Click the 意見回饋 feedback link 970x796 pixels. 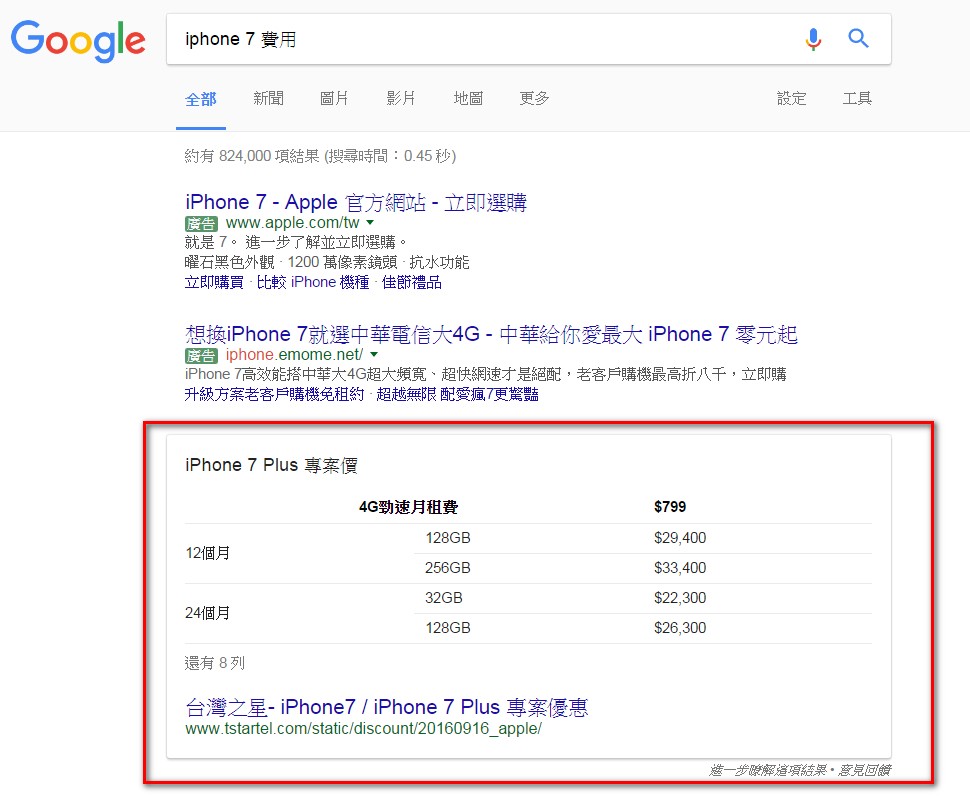[864, 771]
